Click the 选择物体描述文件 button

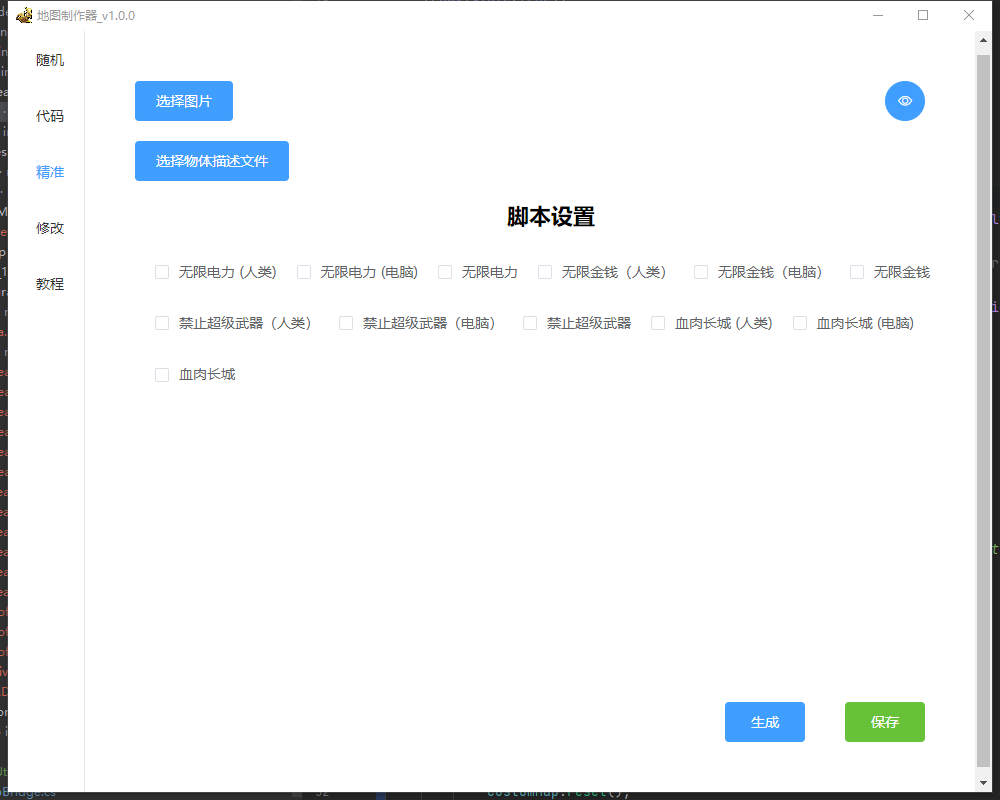pyautogui.click(x=211, y=160)
